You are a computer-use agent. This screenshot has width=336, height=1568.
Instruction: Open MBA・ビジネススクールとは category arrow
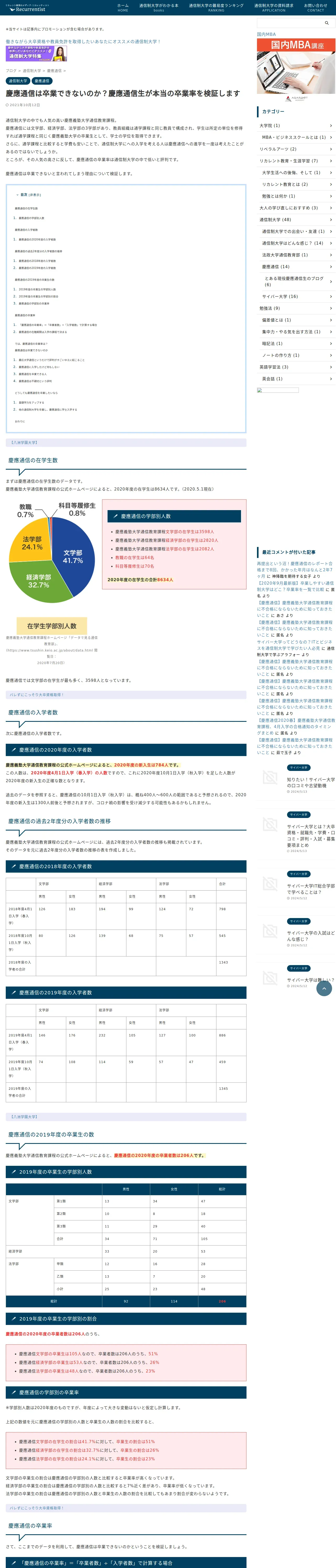coord(331,137)
